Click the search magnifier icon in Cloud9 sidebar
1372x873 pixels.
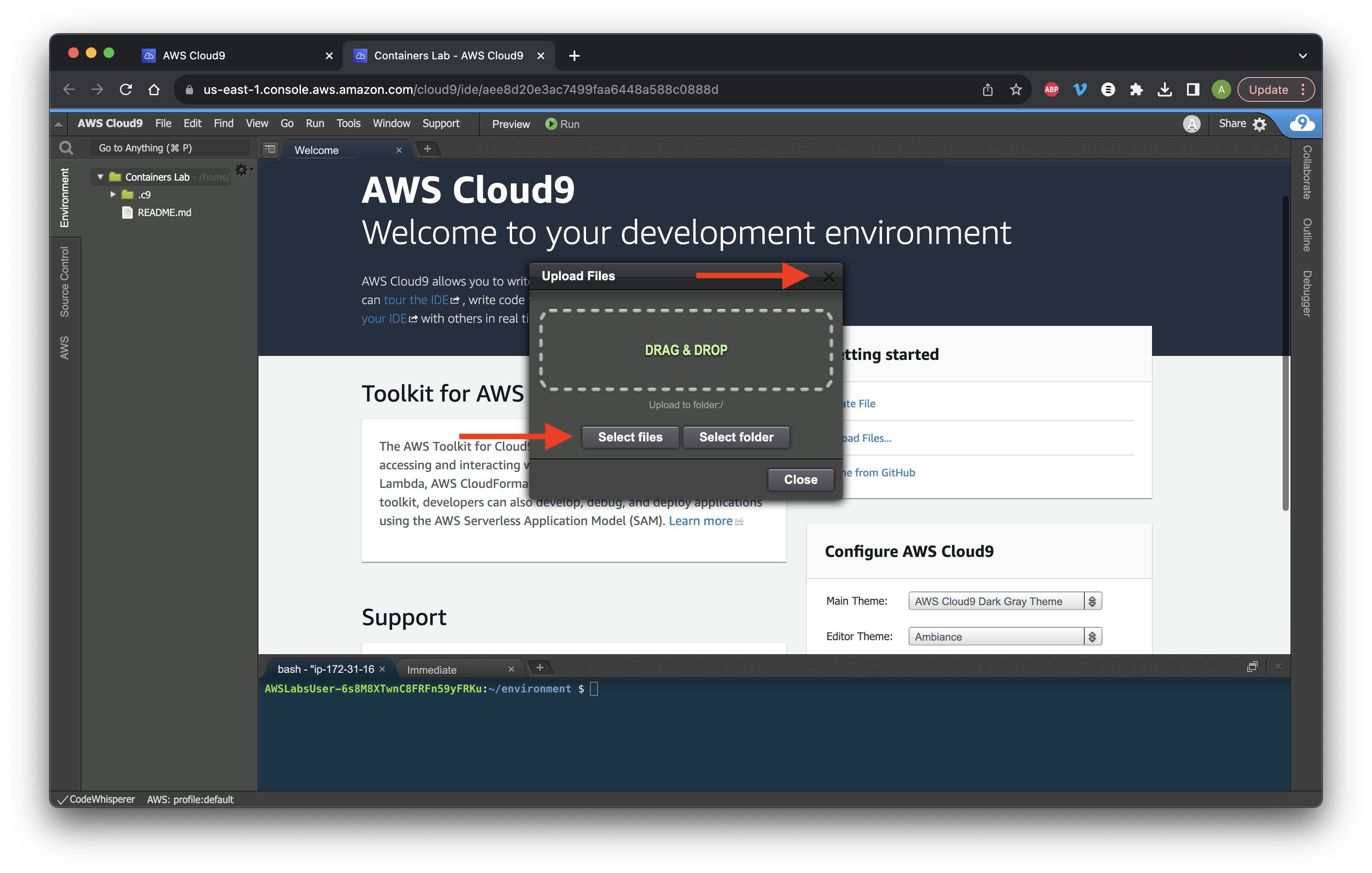coord(66,148)
